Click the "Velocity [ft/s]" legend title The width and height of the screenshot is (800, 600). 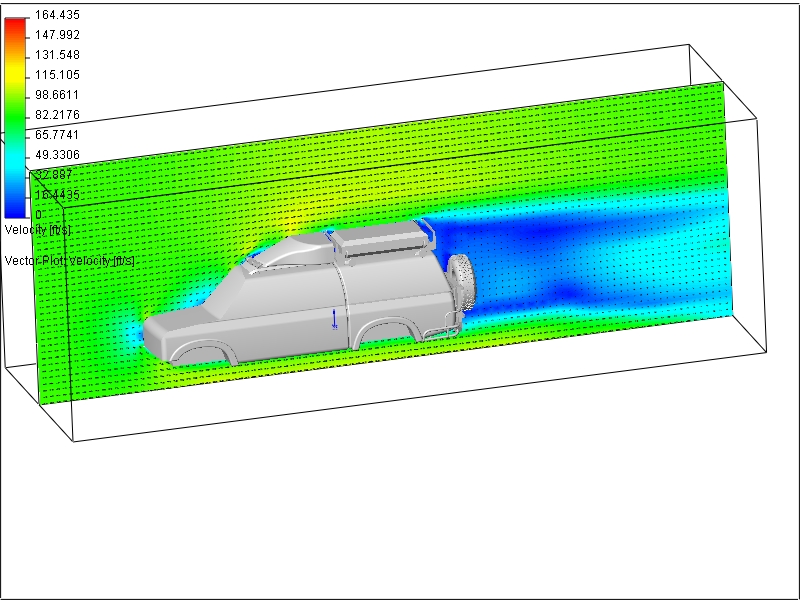click(37, 230)
